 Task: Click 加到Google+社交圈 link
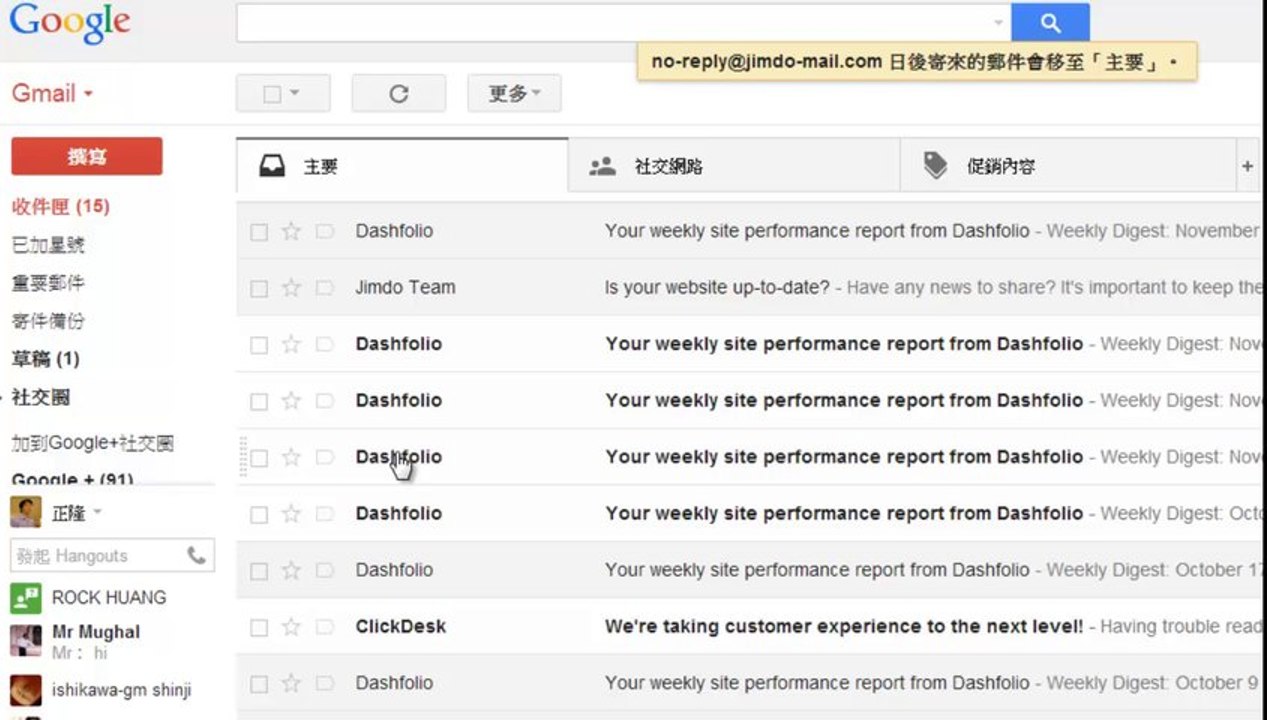(x=92, y=443)
